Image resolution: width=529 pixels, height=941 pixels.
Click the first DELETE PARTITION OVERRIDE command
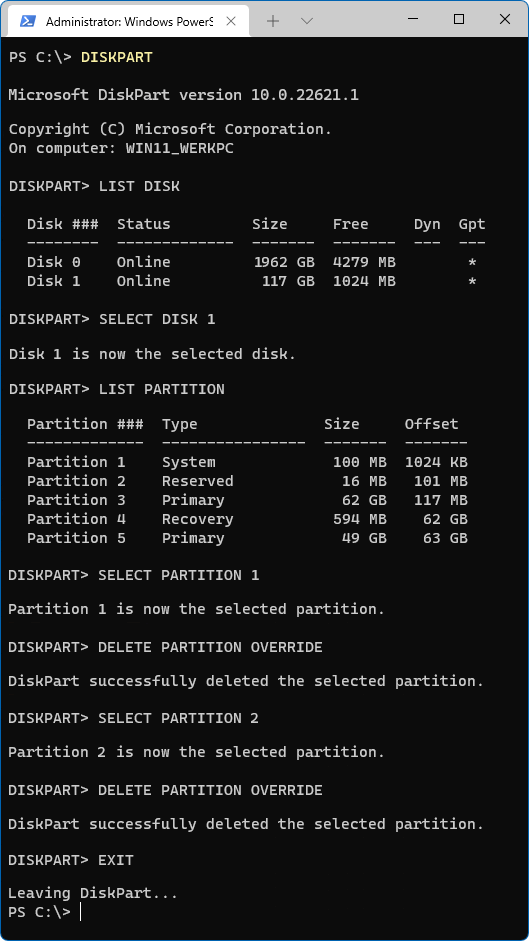tap(210, 647)
